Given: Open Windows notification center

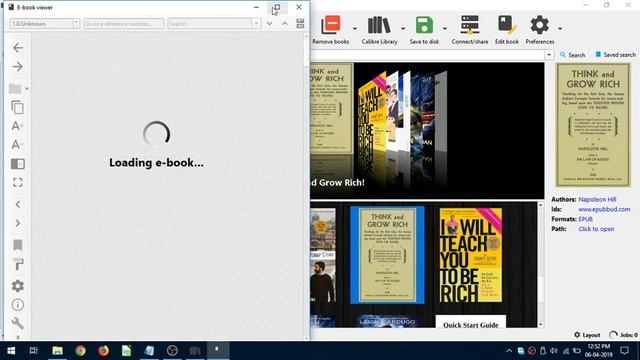Looking at the screenshot, I should 624,351.
